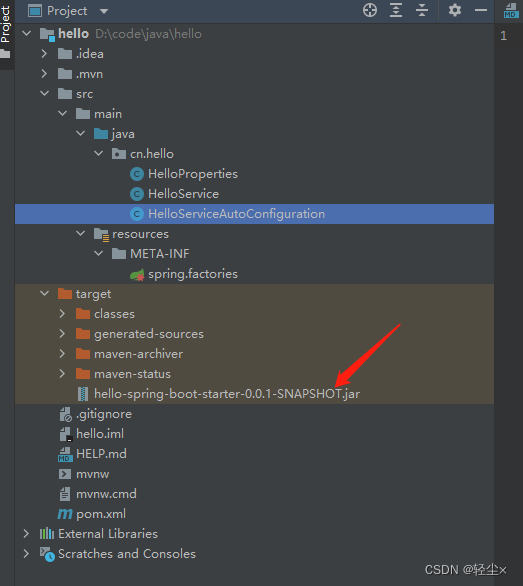Collapse the resources folder
This screenshot has height=586, width=523.
pyautogui.click(x=80, y=234)
